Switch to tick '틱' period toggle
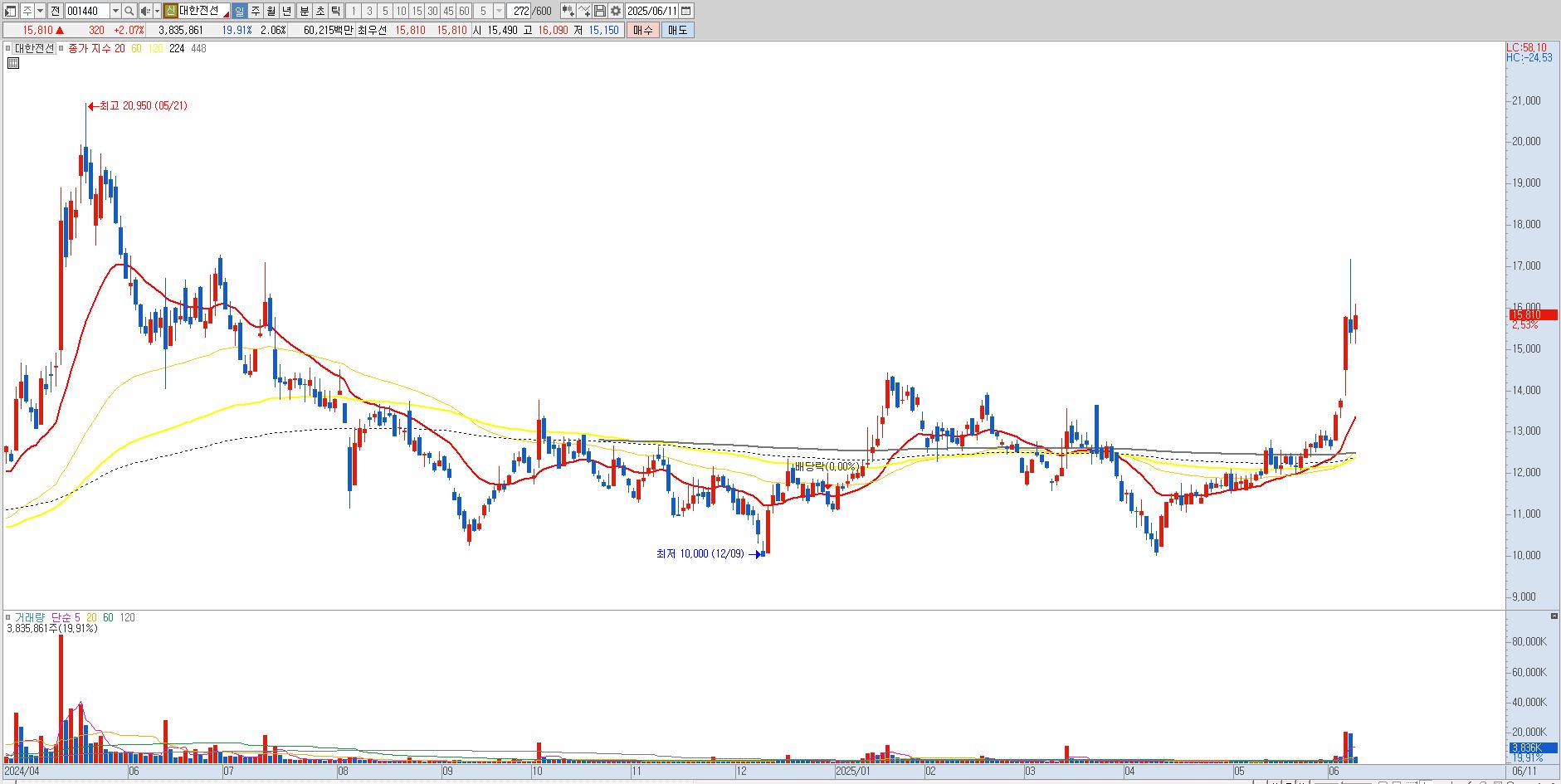The height and width of the screenshot is (784, 1561). pos(335,11)
